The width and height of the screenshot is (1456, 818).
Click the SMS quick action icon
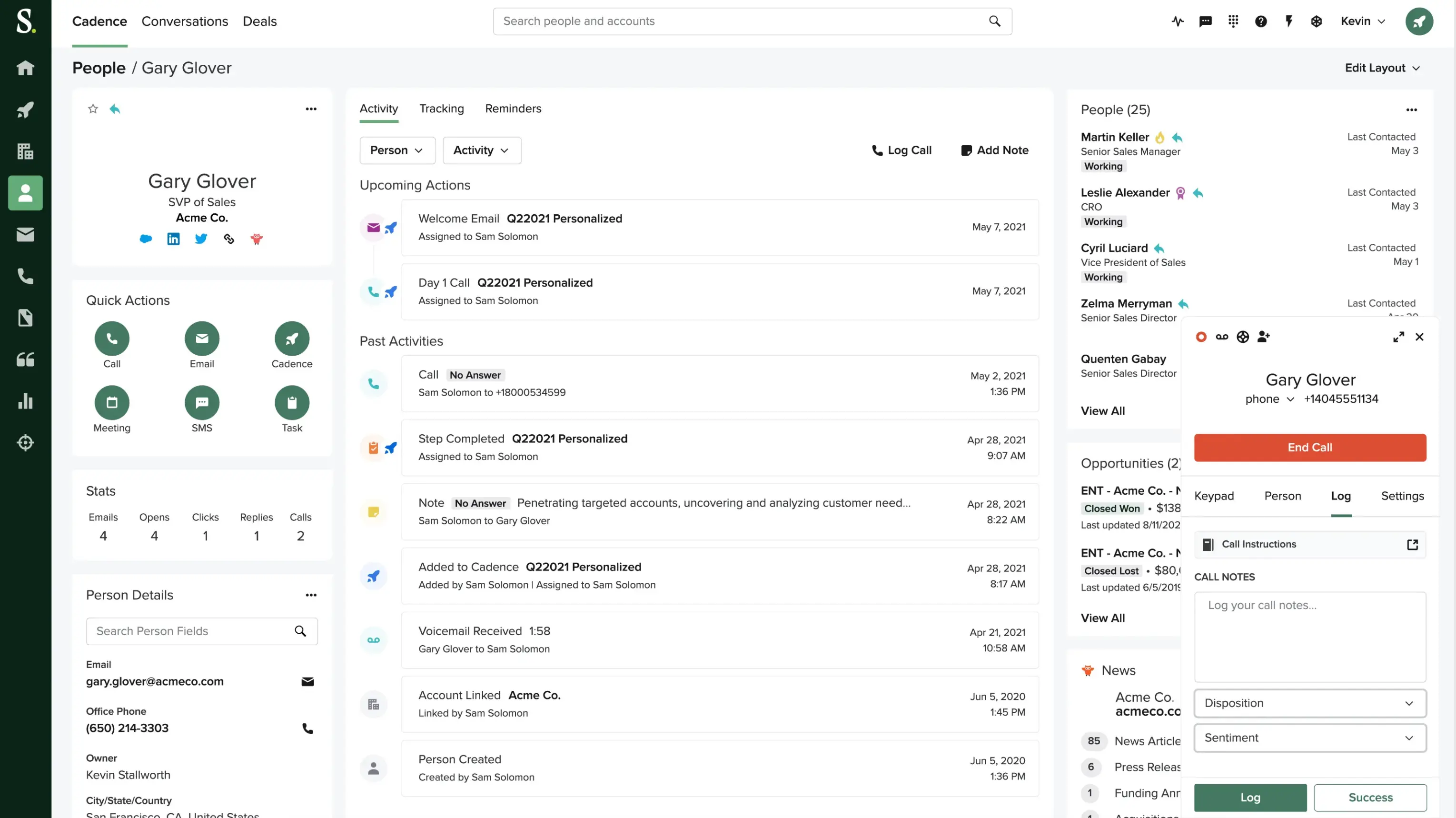pyautogui.click(x=202, y=402)
